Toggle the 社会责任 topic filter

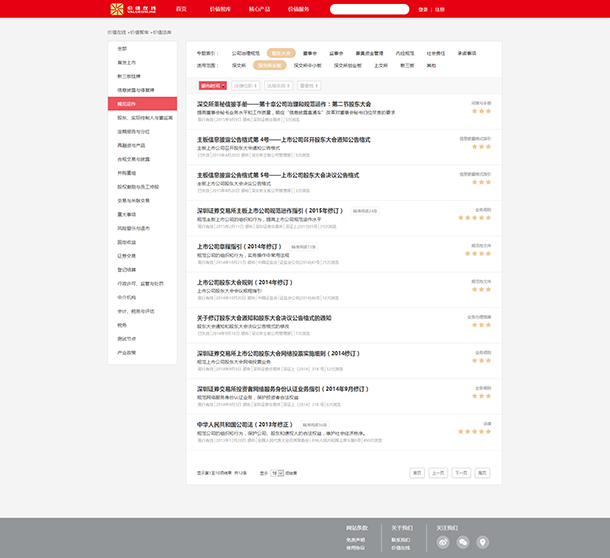point(436,53)
